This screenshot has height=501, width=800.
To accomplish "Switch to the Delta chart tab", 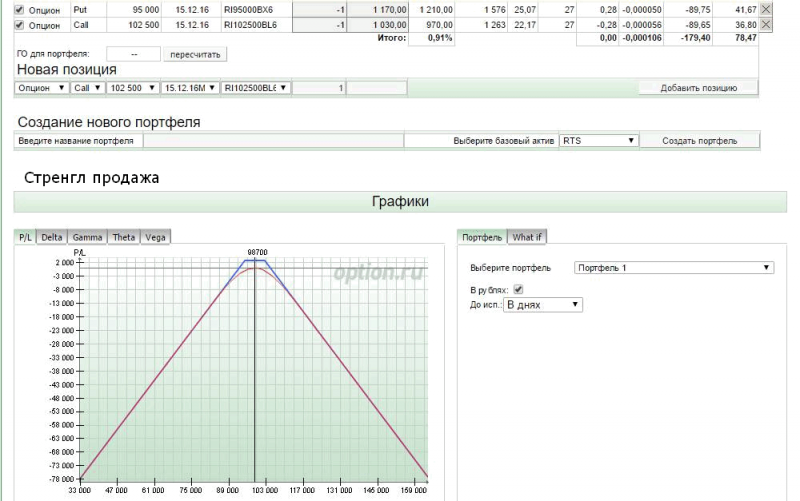I will pos(52,237).
